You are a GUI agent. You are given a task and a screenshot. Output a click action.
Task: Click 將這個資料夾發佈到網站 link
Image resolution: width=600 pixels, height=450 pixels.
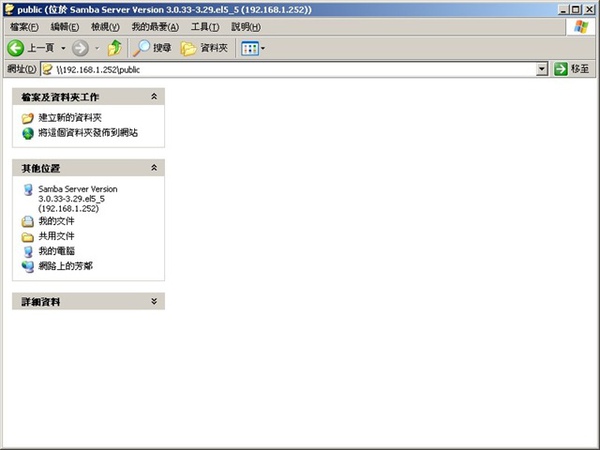pos(88,133)
